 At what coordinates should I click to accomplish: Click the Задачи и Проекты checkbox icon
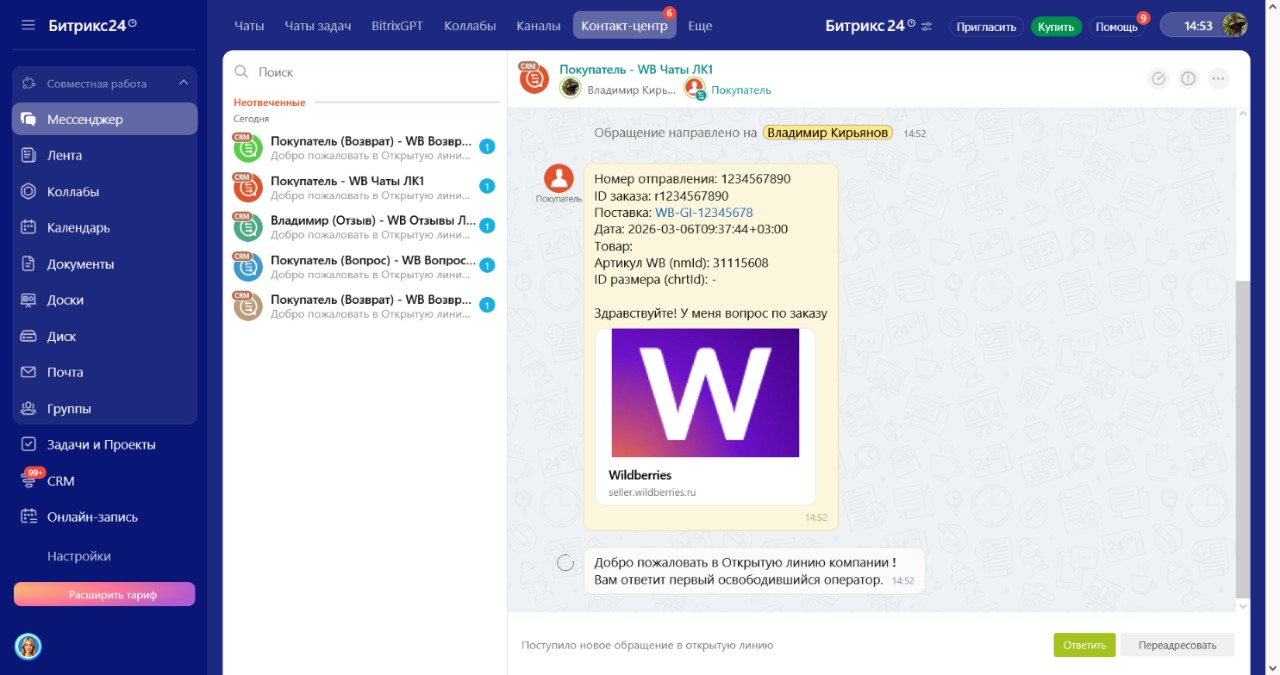pyautogui.click(x=28, y=444)
